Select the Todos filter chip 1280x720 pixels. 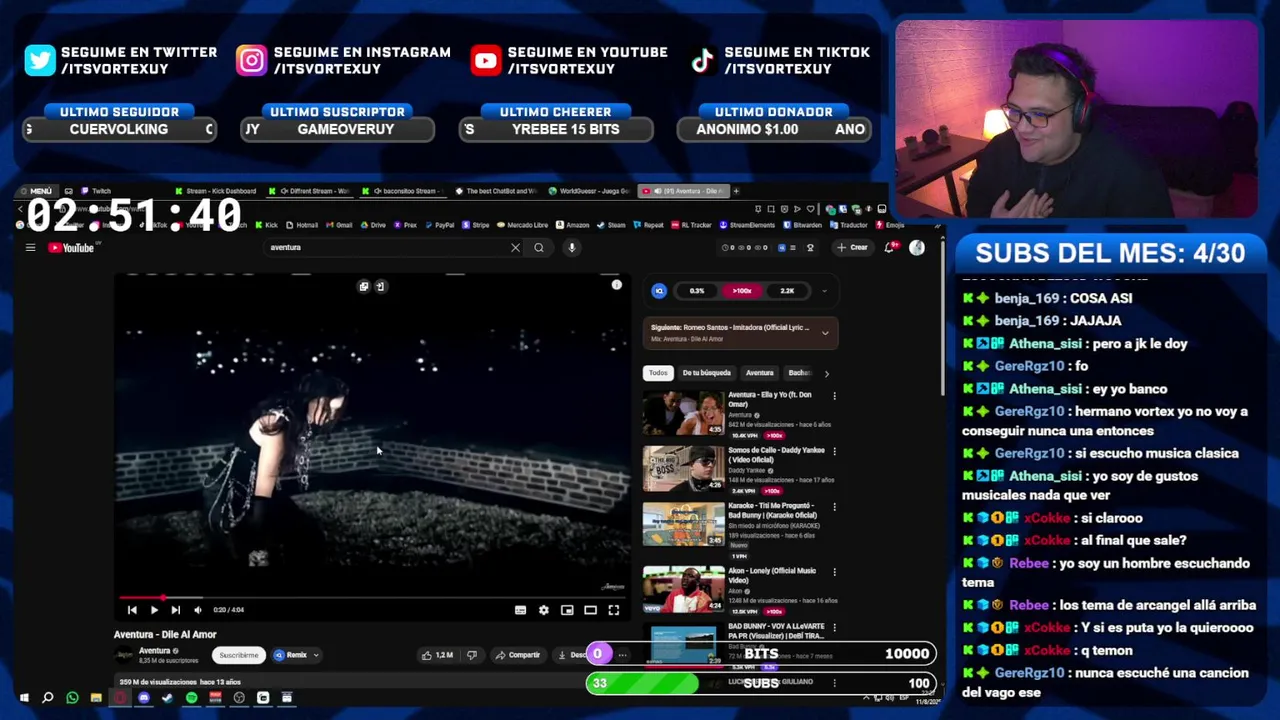658,373
